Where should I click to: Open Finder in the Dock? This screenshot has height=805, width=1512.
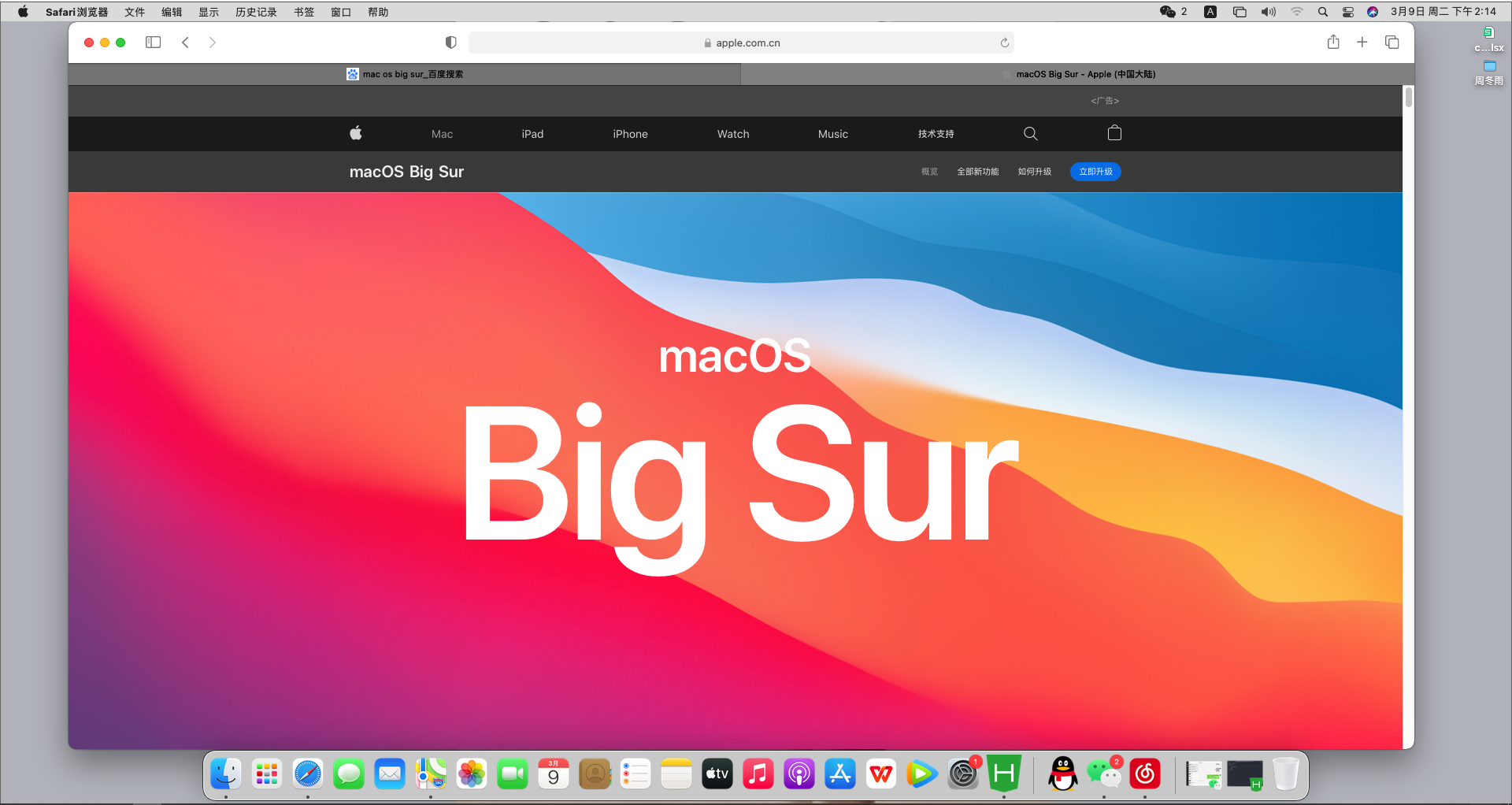tap(226, 774)
